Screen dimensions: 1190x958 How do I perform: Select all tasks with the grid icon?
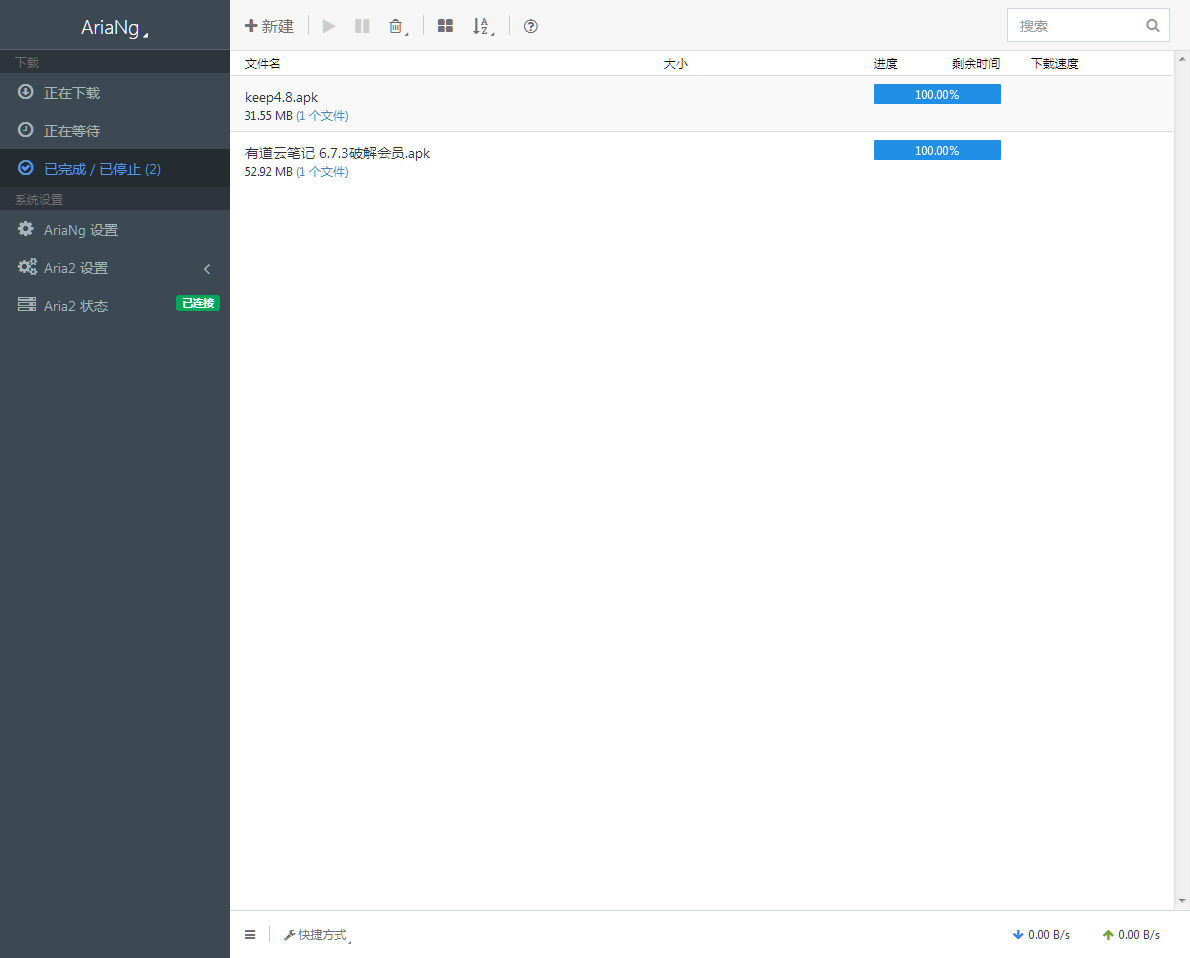tap(445, 26)
